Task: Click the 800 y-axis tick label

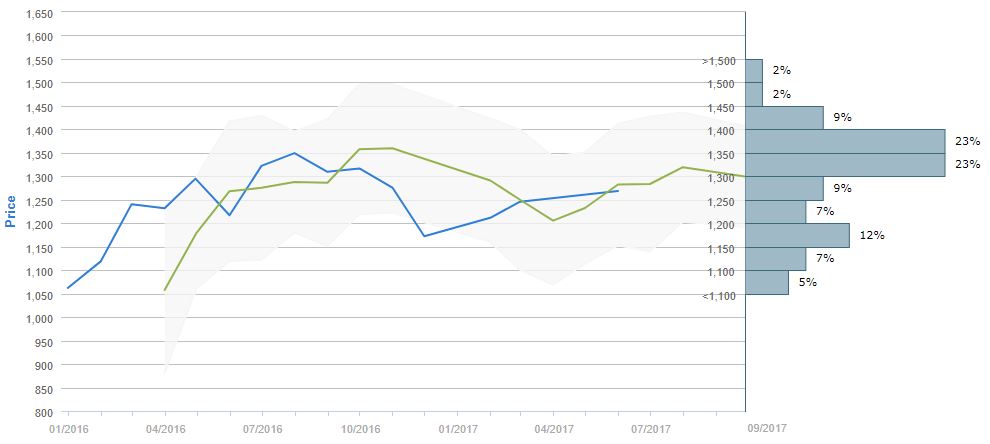Action: point(45,412)
